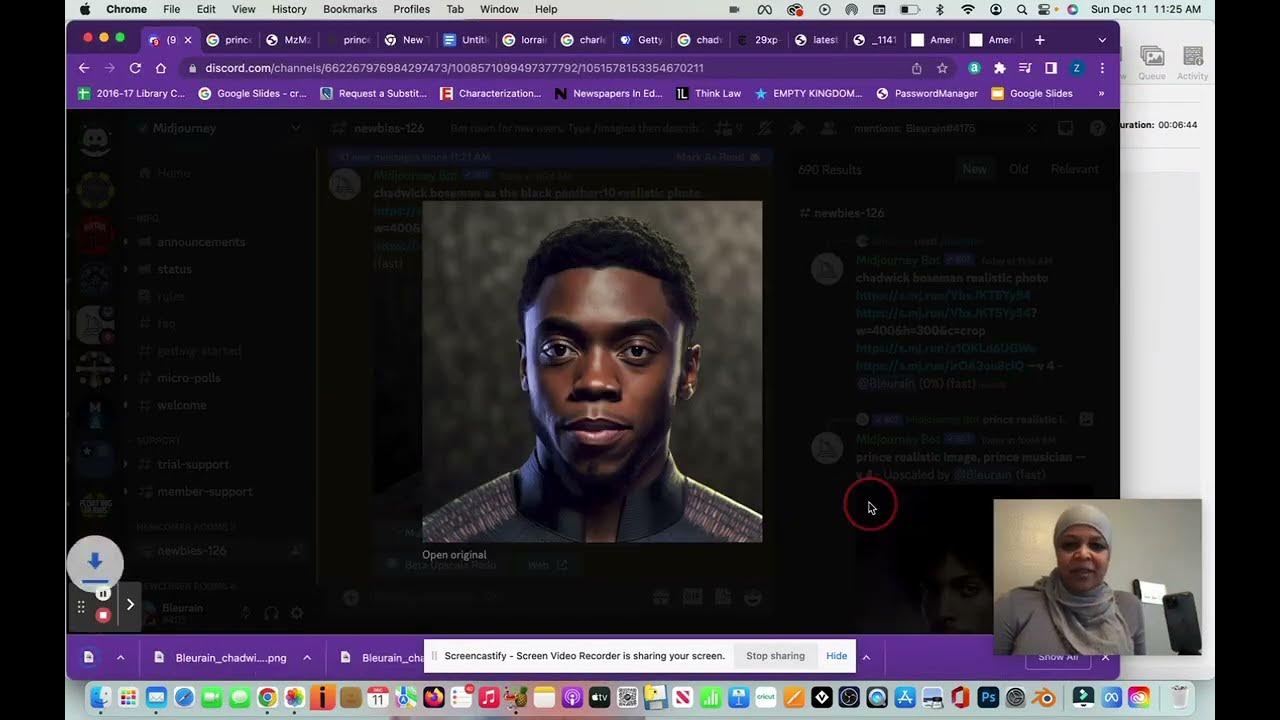Screen dimensions: 1280x720
Task: Click the green 'a' extension icon
Action: [x=974, y=68]
